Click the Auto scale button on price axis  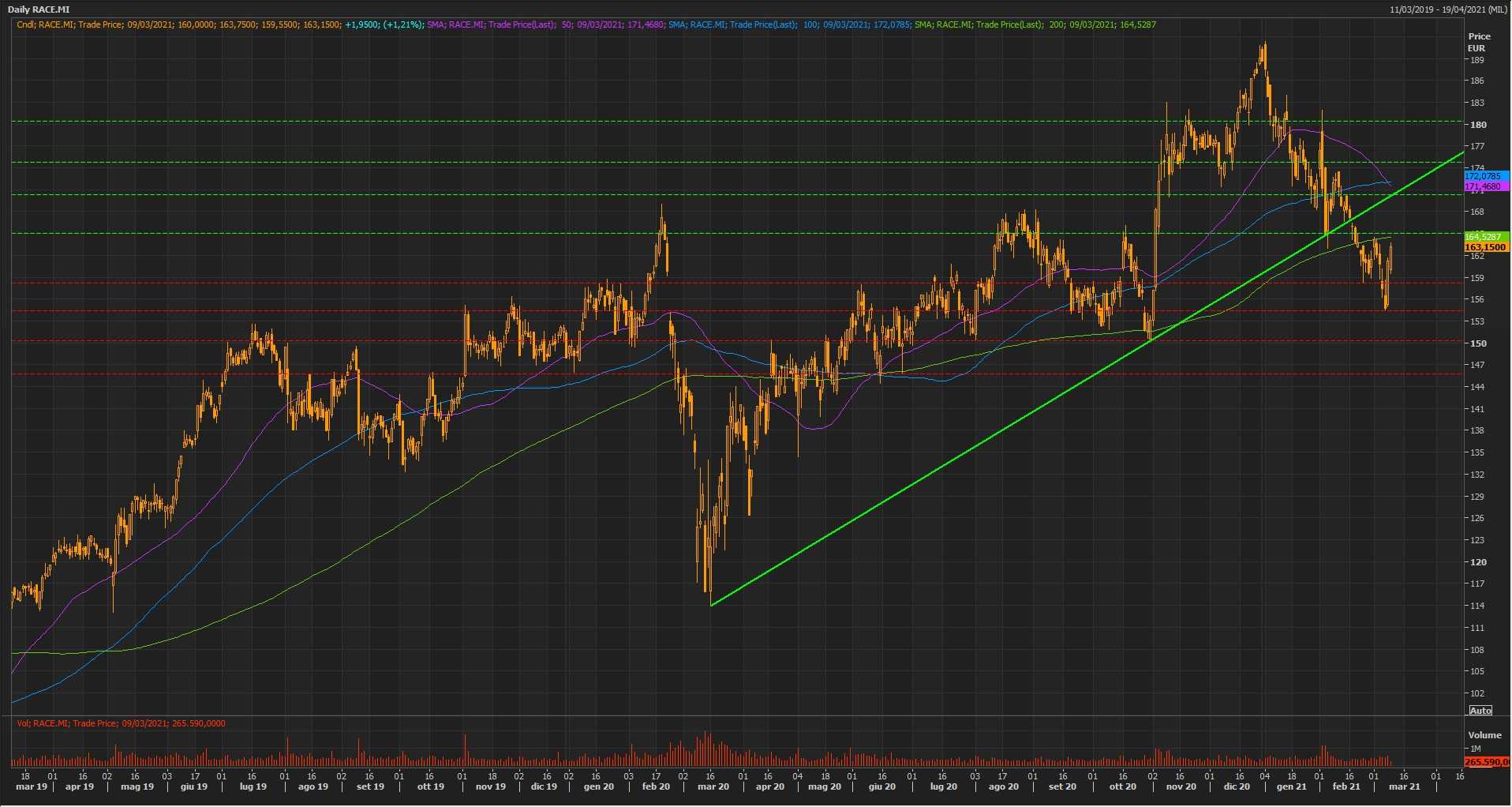[x=1480, y=711]
